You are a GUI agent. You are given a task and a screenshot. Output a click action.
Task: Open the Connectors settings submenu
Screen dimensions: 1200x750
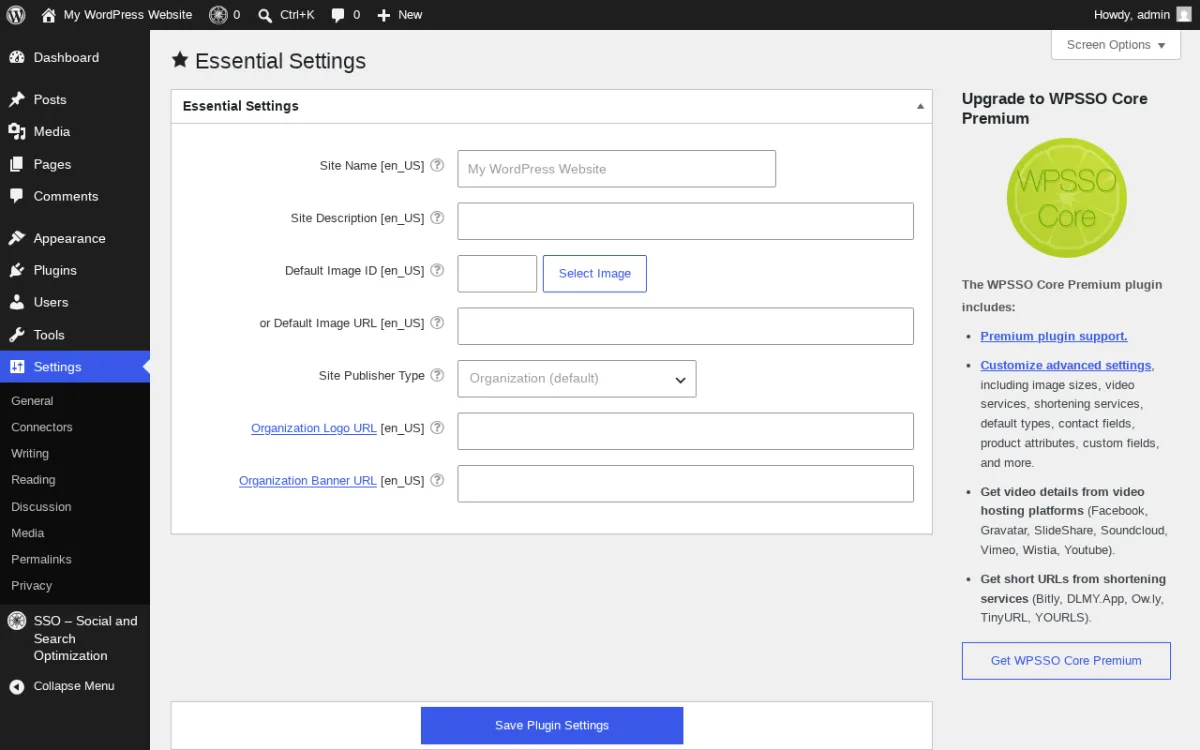click(42, 427)
